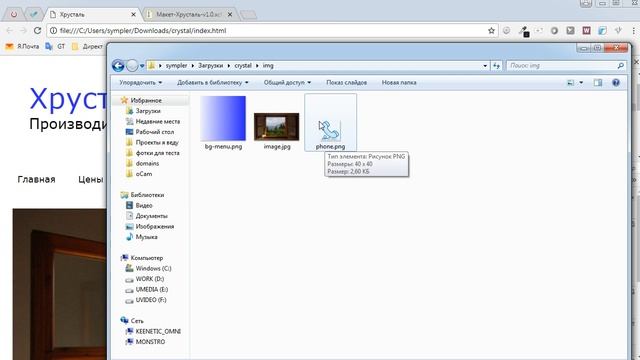Click the search magnifier icon in Explorer
The width and height of the screenshot is (640, 360).
tap(621, 65)
